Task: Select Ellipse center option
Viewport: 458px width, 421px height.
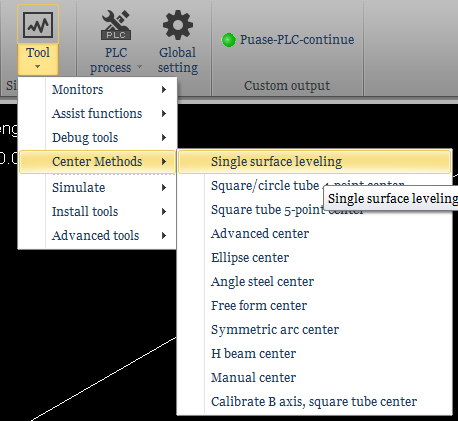Action: click(x=315, y=257)
